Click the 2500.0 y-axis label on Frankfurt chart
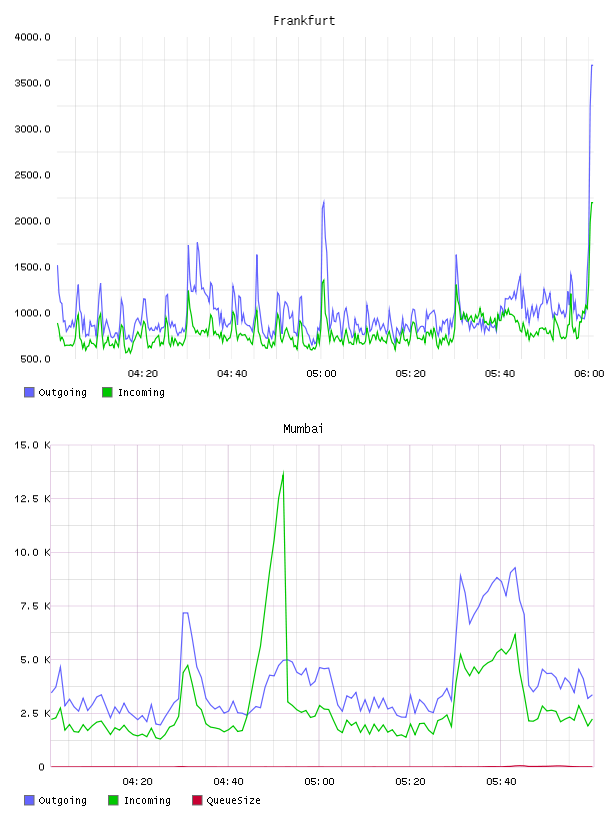This screenshot has height=816, width=608. [32, 175]
